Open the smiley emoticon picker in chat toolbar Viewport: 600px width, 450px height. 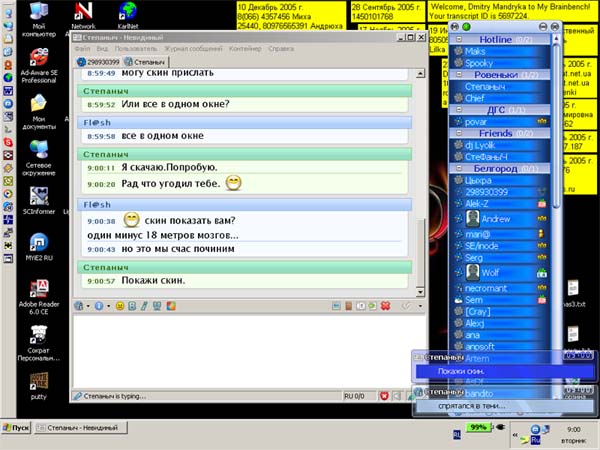pyautogui.click(x=119, y=305)
